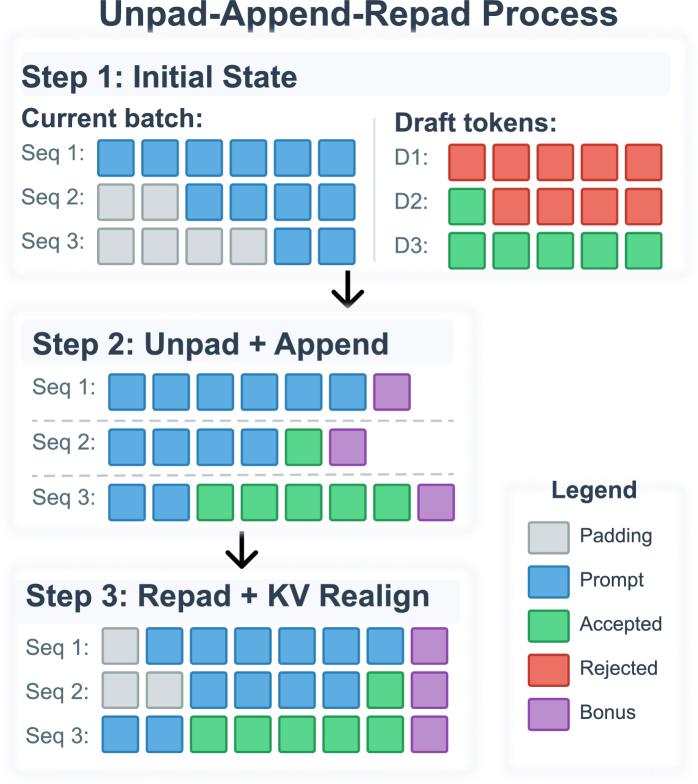The width and height of the screenshot is (698, 784).
Task: Click the 'Step 3: Repad + KV Realign' heading
Action: (x=227, y=596)
